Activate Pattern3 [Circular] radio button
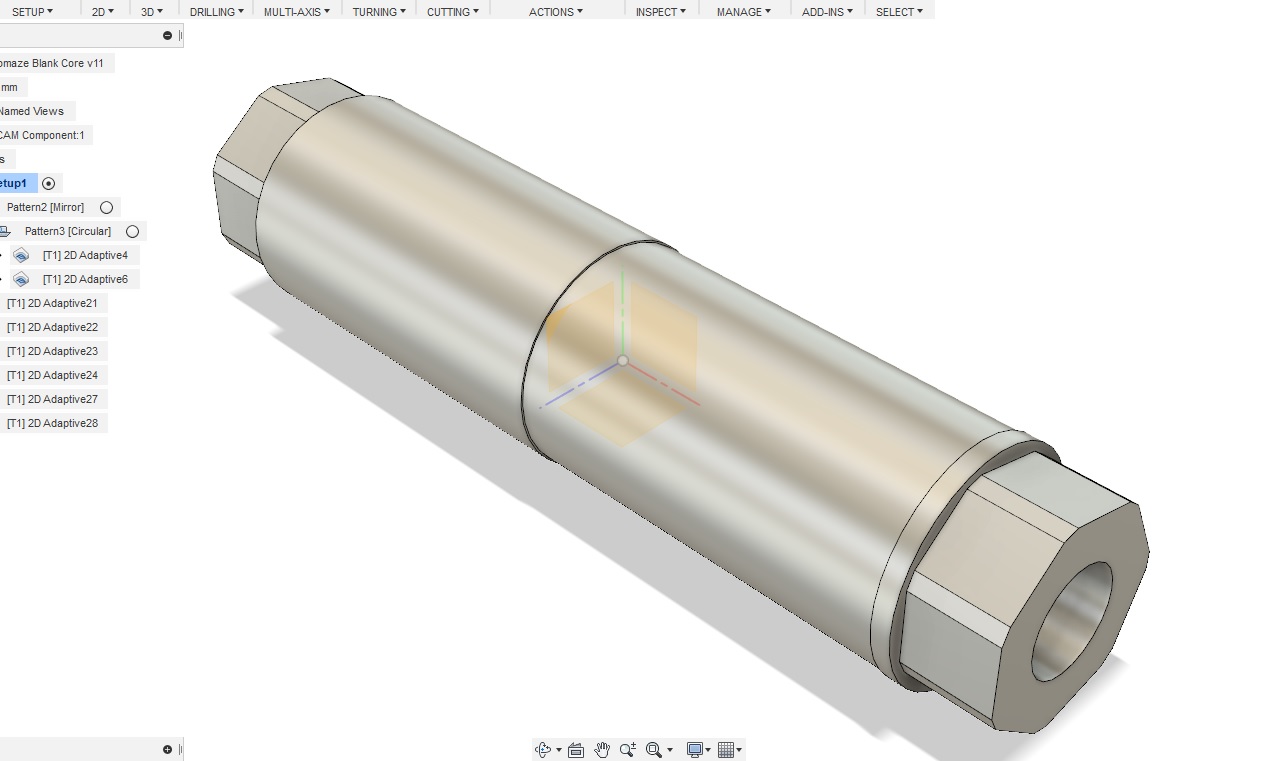This screenshot has width=1283, height=761. point(132,231)
